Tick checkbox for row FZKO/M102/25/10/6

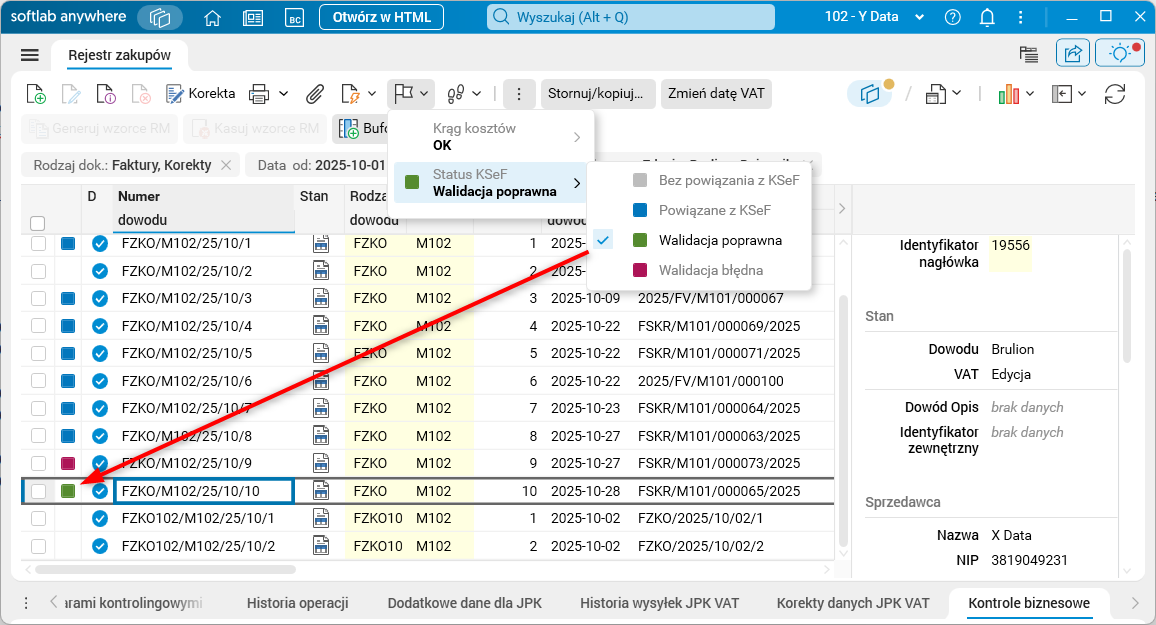38,381
